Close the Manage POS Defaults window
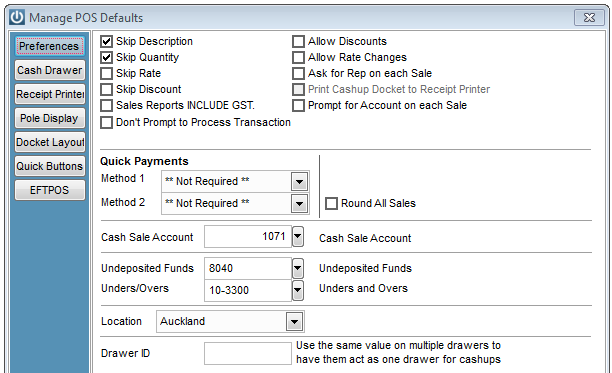The width and height of the screenshot is (612, 373). coord(589,18)
